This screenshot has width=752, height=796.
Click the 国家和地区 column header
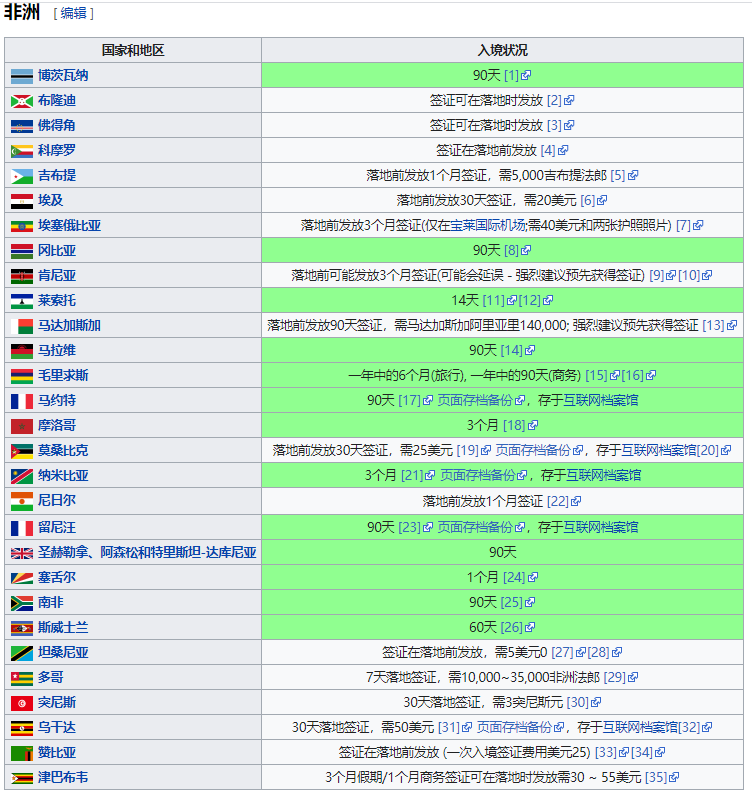133,50
